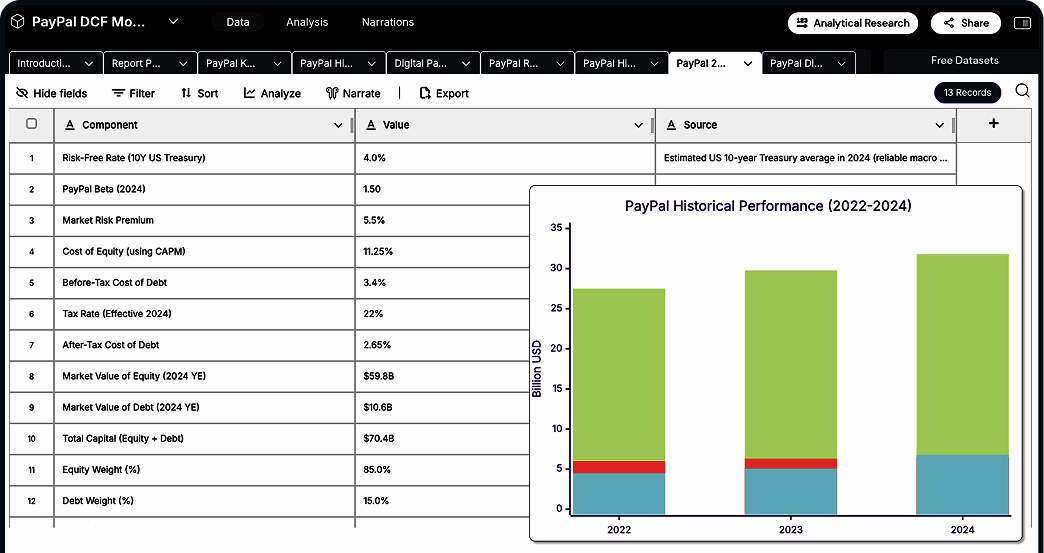Viewport: 1044px width, 553px height.
Task: Select the Market Risk Premium cell
Action: (204, 220)
